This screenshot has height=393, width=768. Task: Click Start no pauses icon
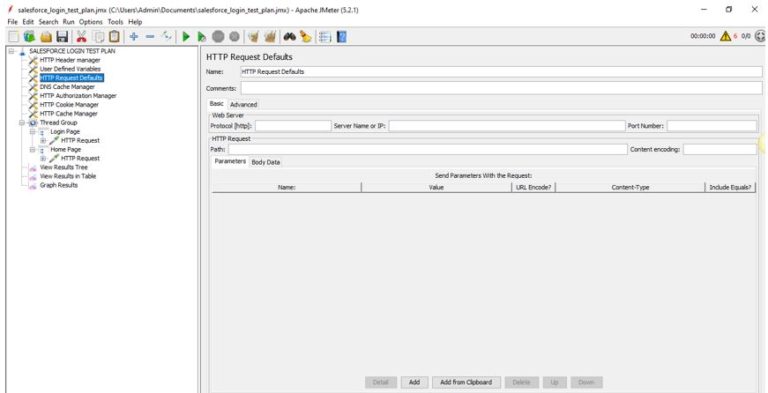tap(201, 36)
